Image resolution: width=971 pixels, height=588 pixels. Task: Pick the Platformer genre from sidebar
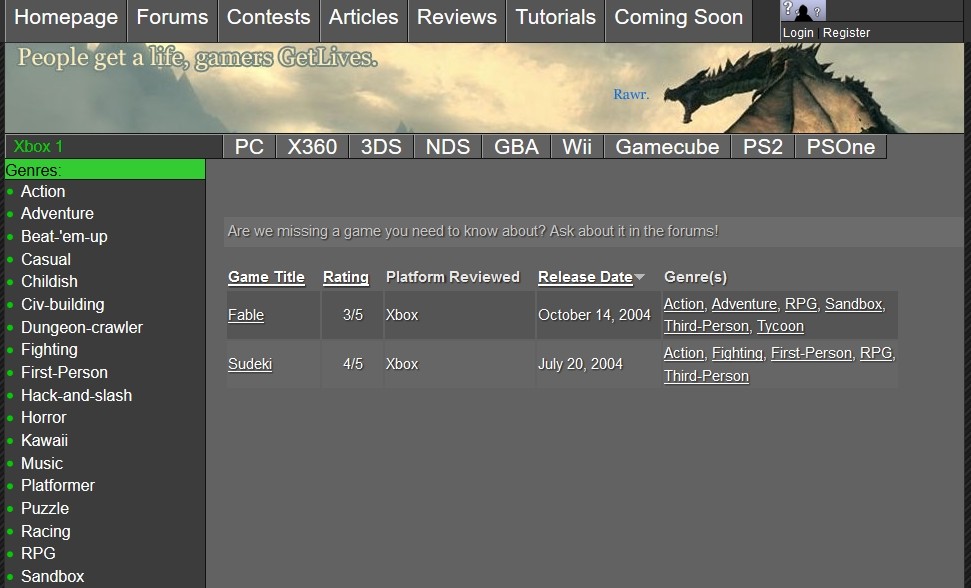point(58,485)
